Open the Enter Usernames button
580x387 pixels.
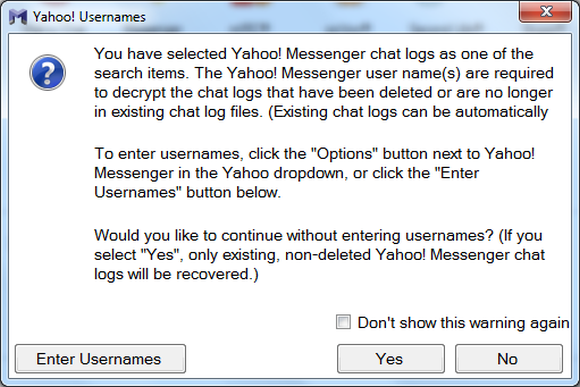click(x=100, y=359)
